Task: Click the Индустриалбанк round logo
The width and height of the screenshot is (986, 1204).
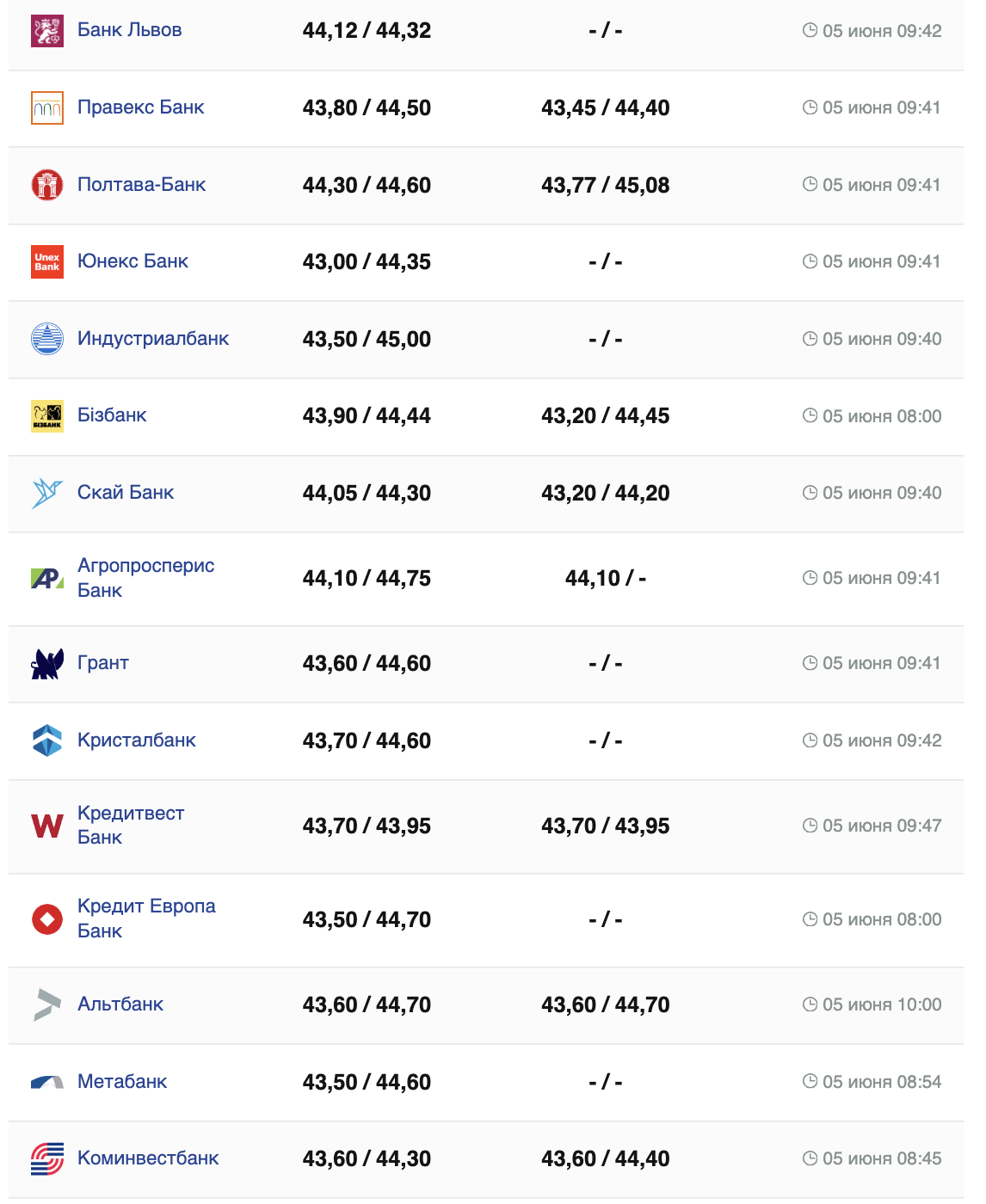Action: pos(47,339)
